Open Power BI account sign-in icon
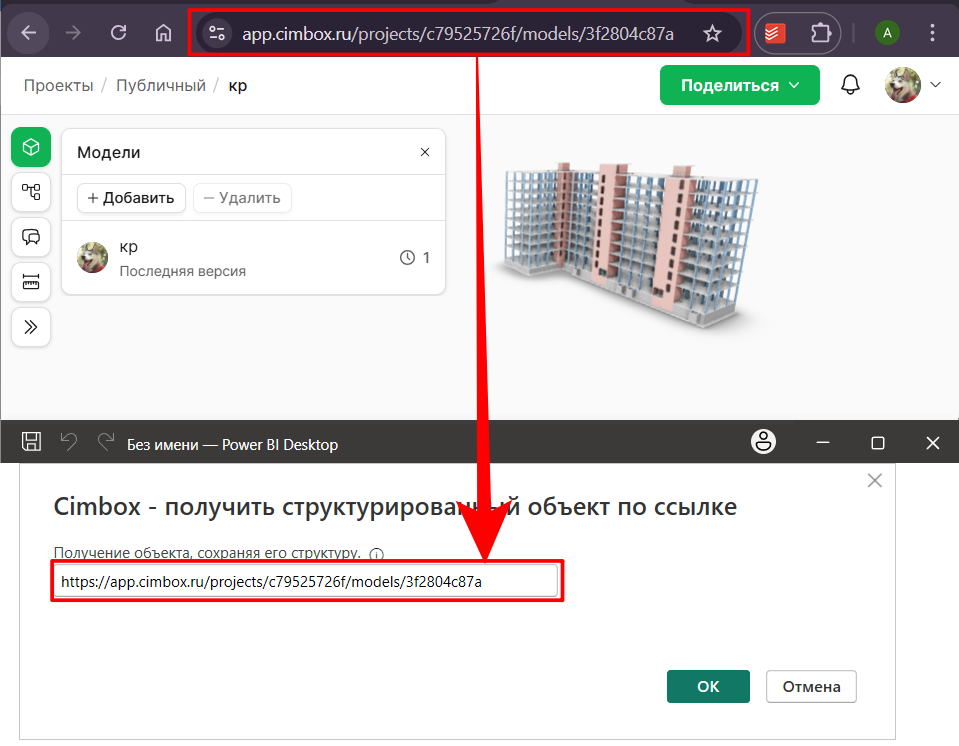Viewport: 959px width, 746px height. [763, 441]
